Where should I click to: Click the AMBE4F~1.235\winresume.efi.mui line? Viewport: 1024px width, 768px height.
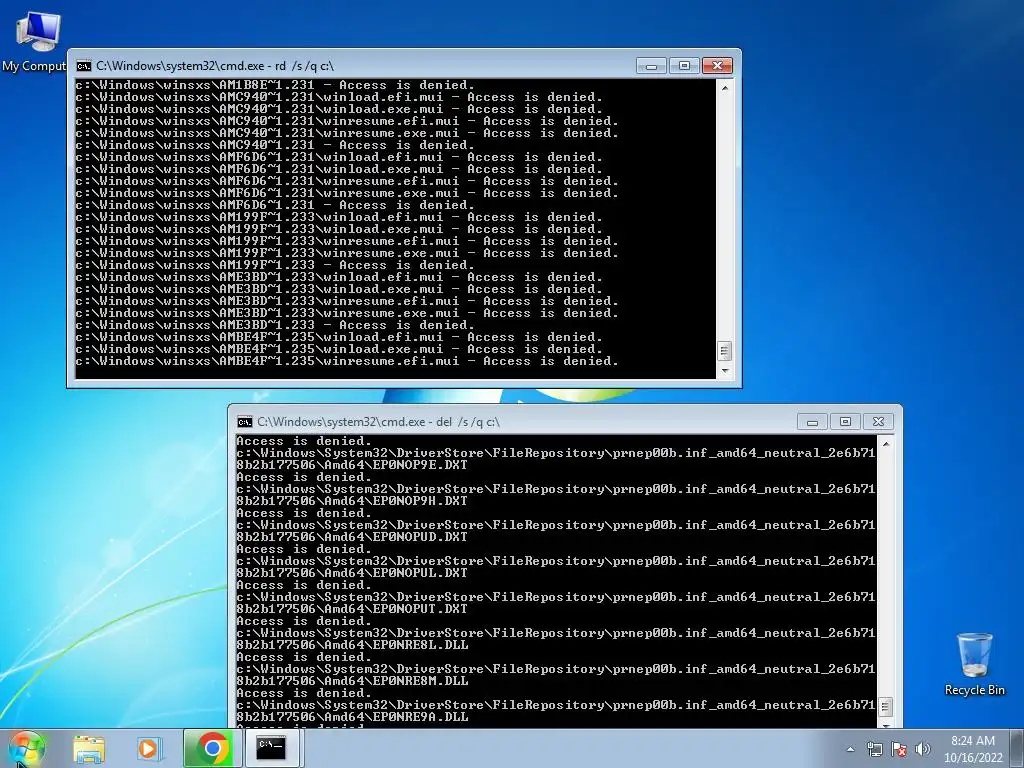[347, 361]
